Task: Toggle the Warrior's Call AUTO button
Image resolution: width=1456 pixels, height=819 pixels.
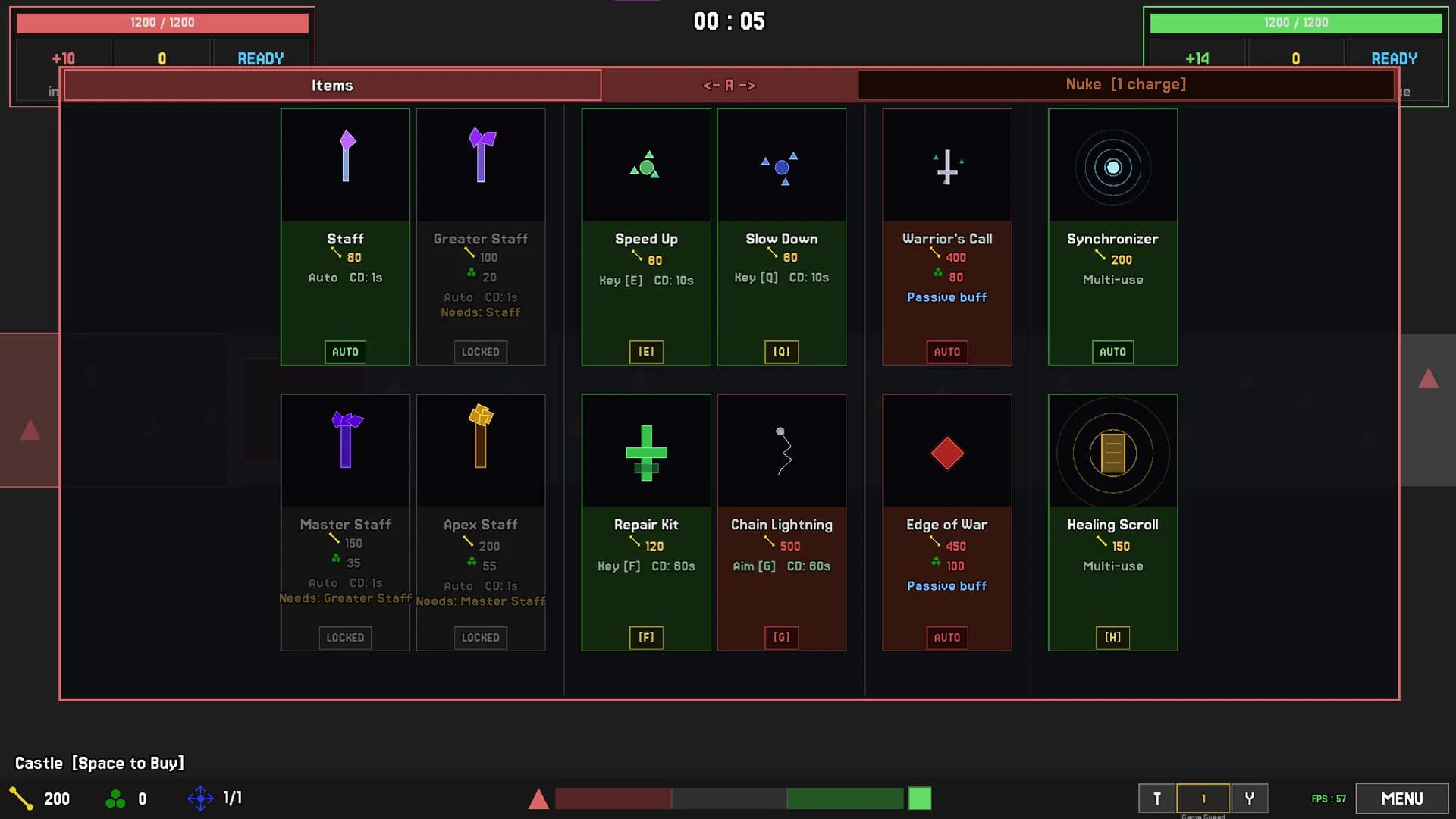Action: coord(947,352)
